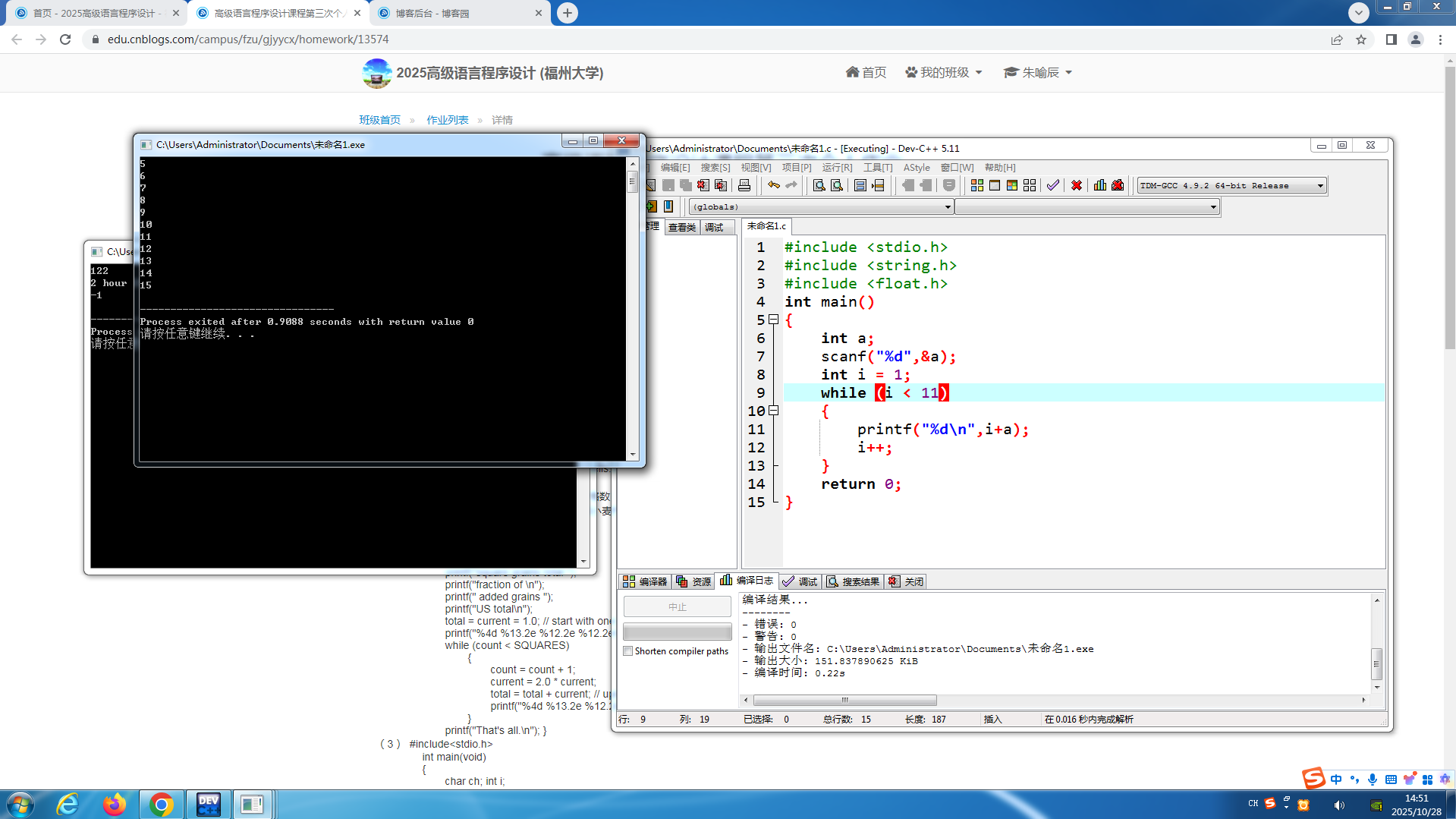Select the 查看类 sidebar tab
Screen dimensions: 1456x819
[682, 227]
